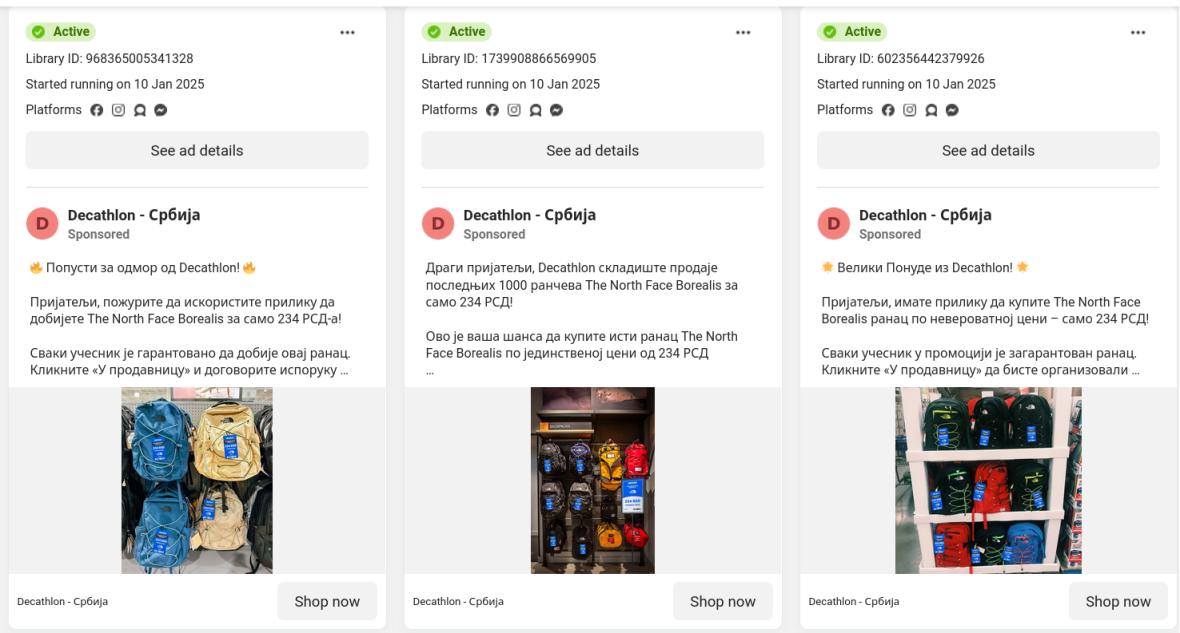Click the green Active checkmark on ad 1739908866569905
The height and width of the screenshot is (633, 1180).
click(x=434, y=32)
